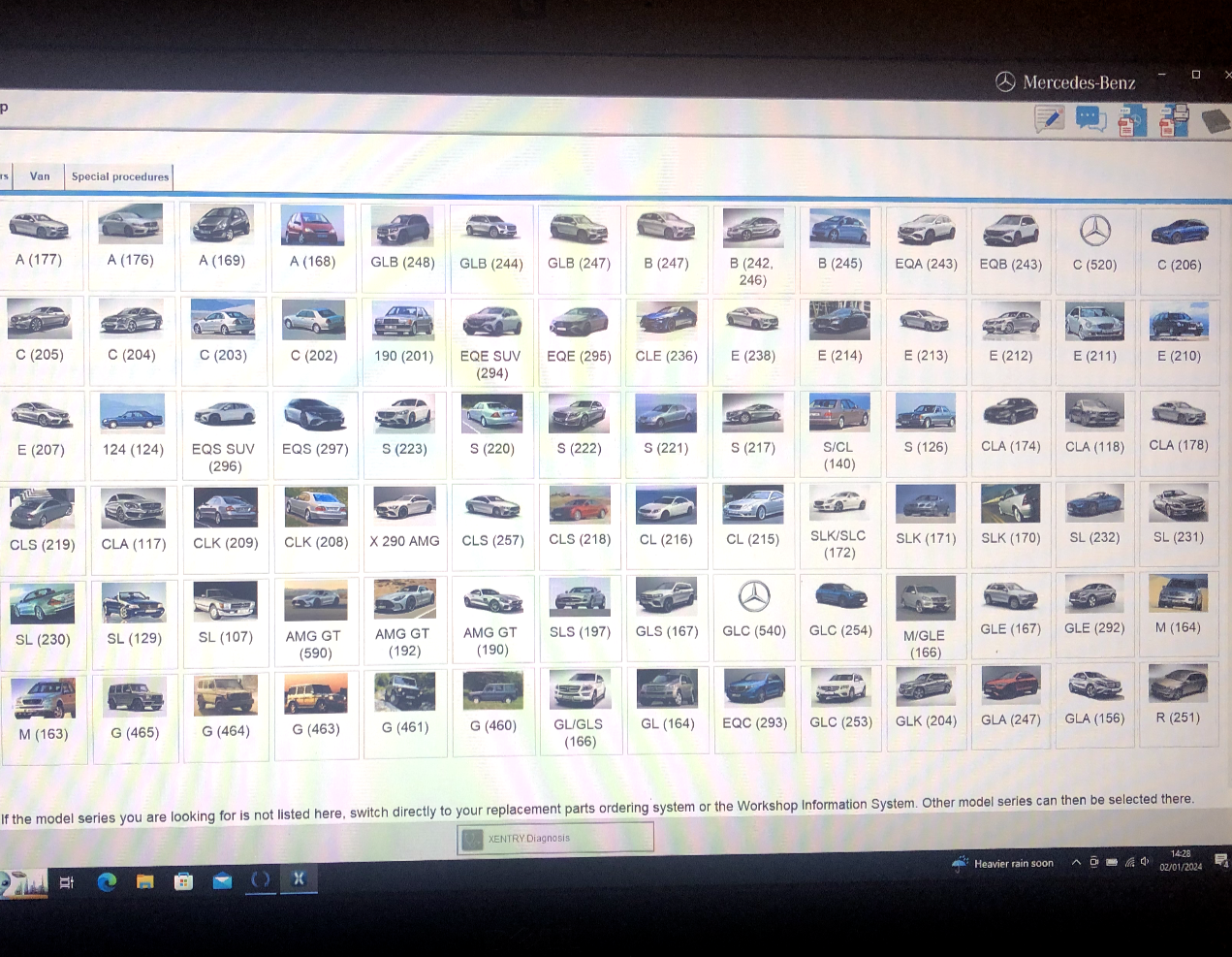Click the XENTRY Diagnosis button

[x=554, y=839]
